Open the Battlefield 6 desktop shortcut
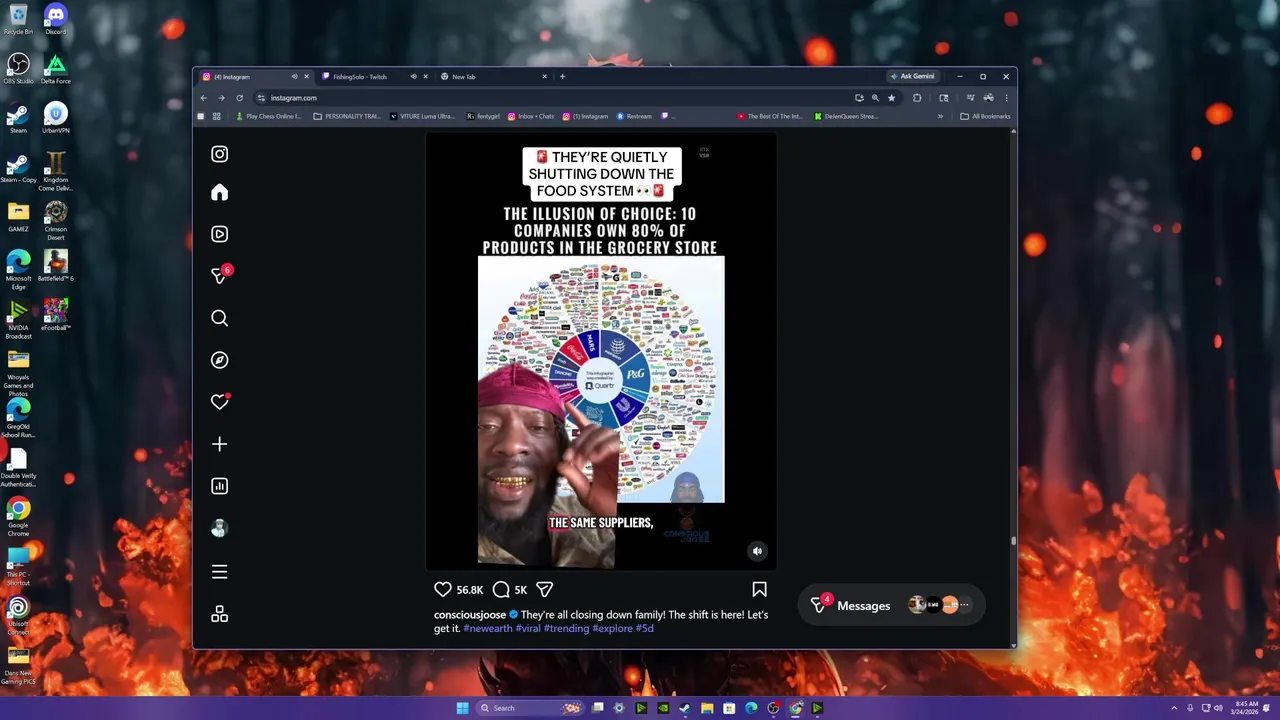 [55, 265]
